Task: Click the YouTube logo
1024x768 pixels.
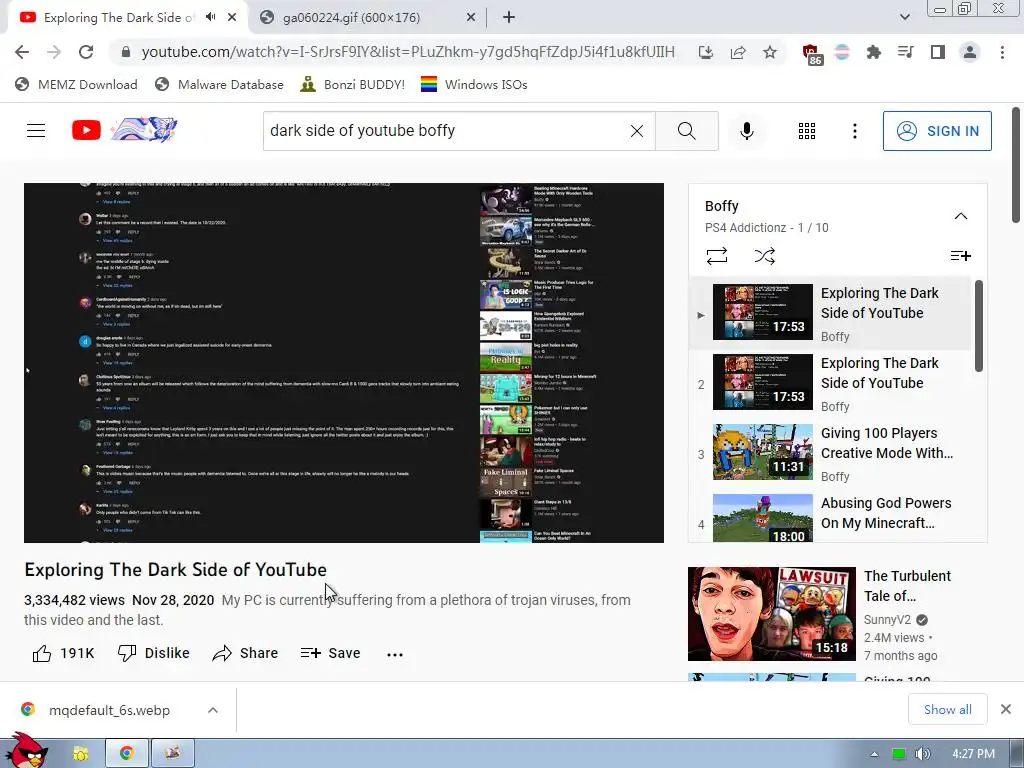Action: coord(124,130)
